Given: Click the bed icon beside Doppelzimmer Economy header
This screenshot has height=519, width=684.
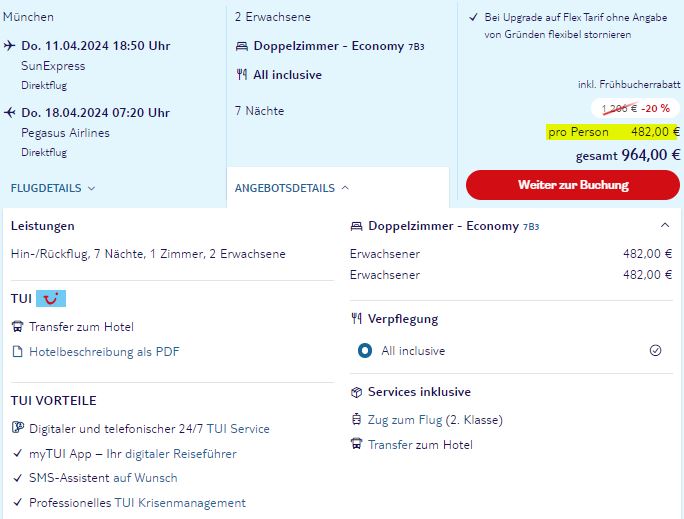Looking at the screenshot, I should pyautogui.click(x=356, y=226).
